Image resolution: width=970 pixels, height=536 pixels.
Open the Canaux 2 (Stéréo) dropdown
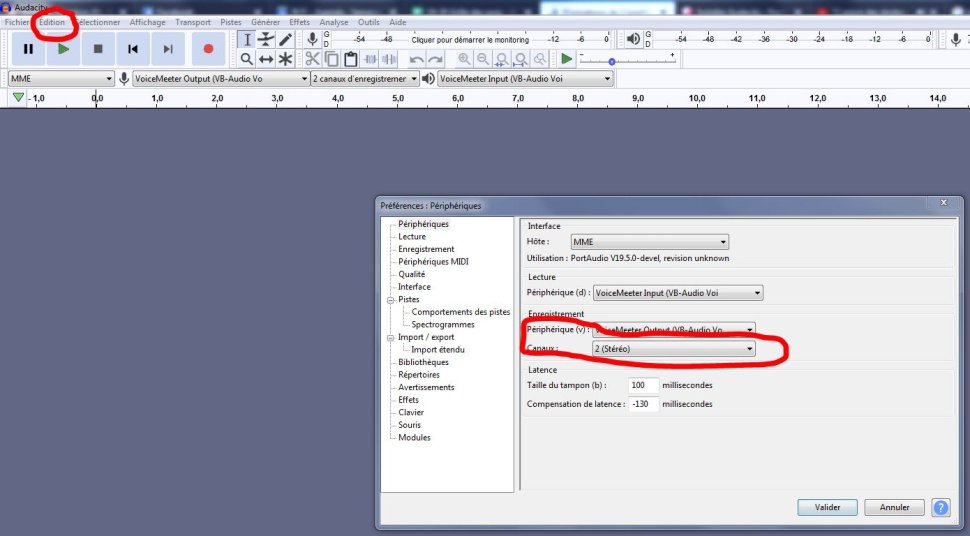pyautogui.click(x=674, y=349)
